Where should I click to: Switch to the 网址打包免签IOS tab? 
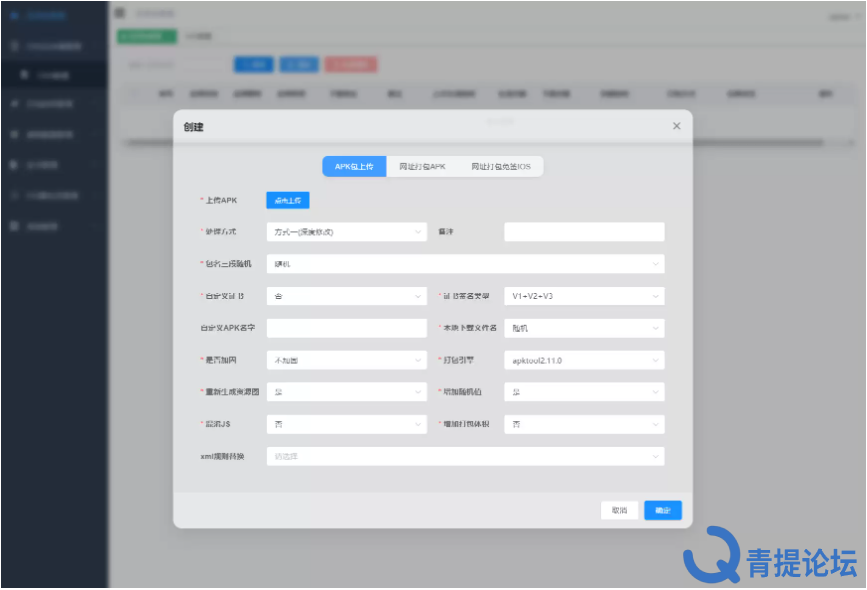point(500,167)
